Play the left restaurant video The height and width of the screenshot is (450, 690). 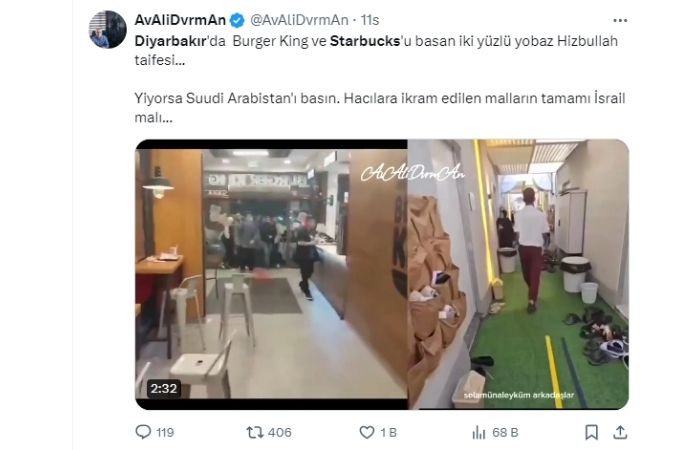[271, 274]
